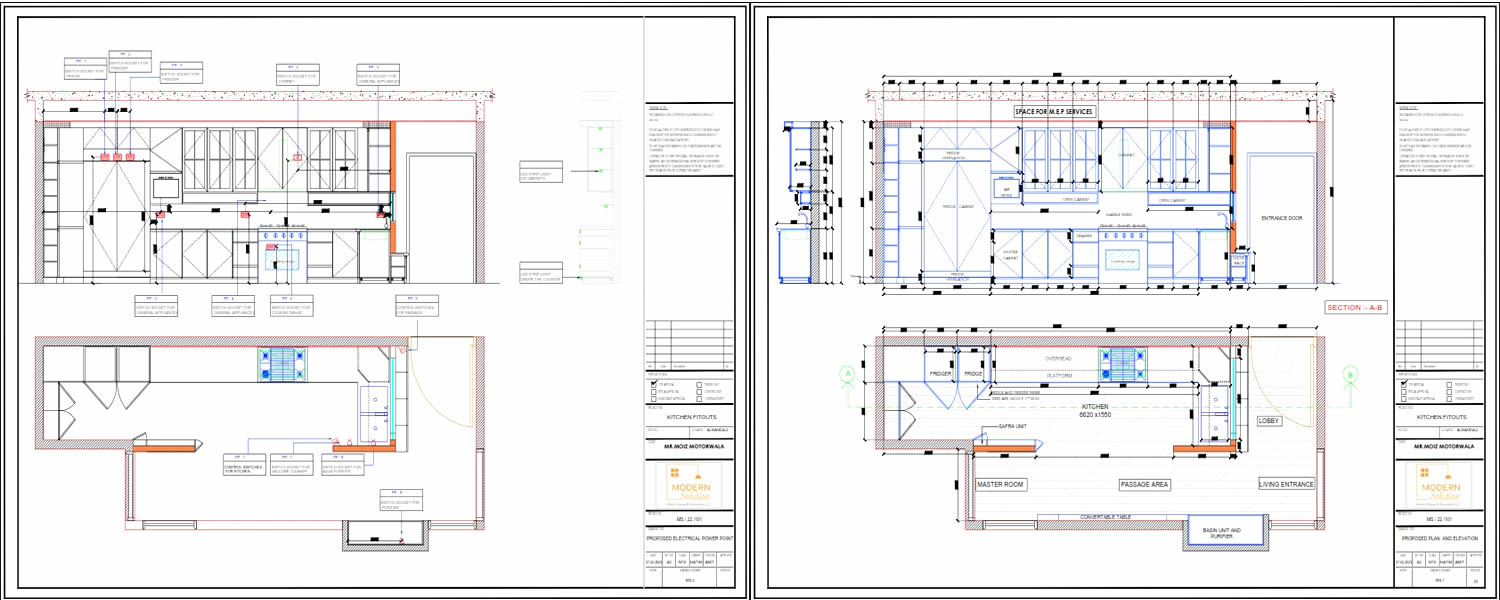Select the 'ENTRANCE DOOR' label
Image resolution: width=1500 pixels, height=600 pixels.
(1282, 218)
